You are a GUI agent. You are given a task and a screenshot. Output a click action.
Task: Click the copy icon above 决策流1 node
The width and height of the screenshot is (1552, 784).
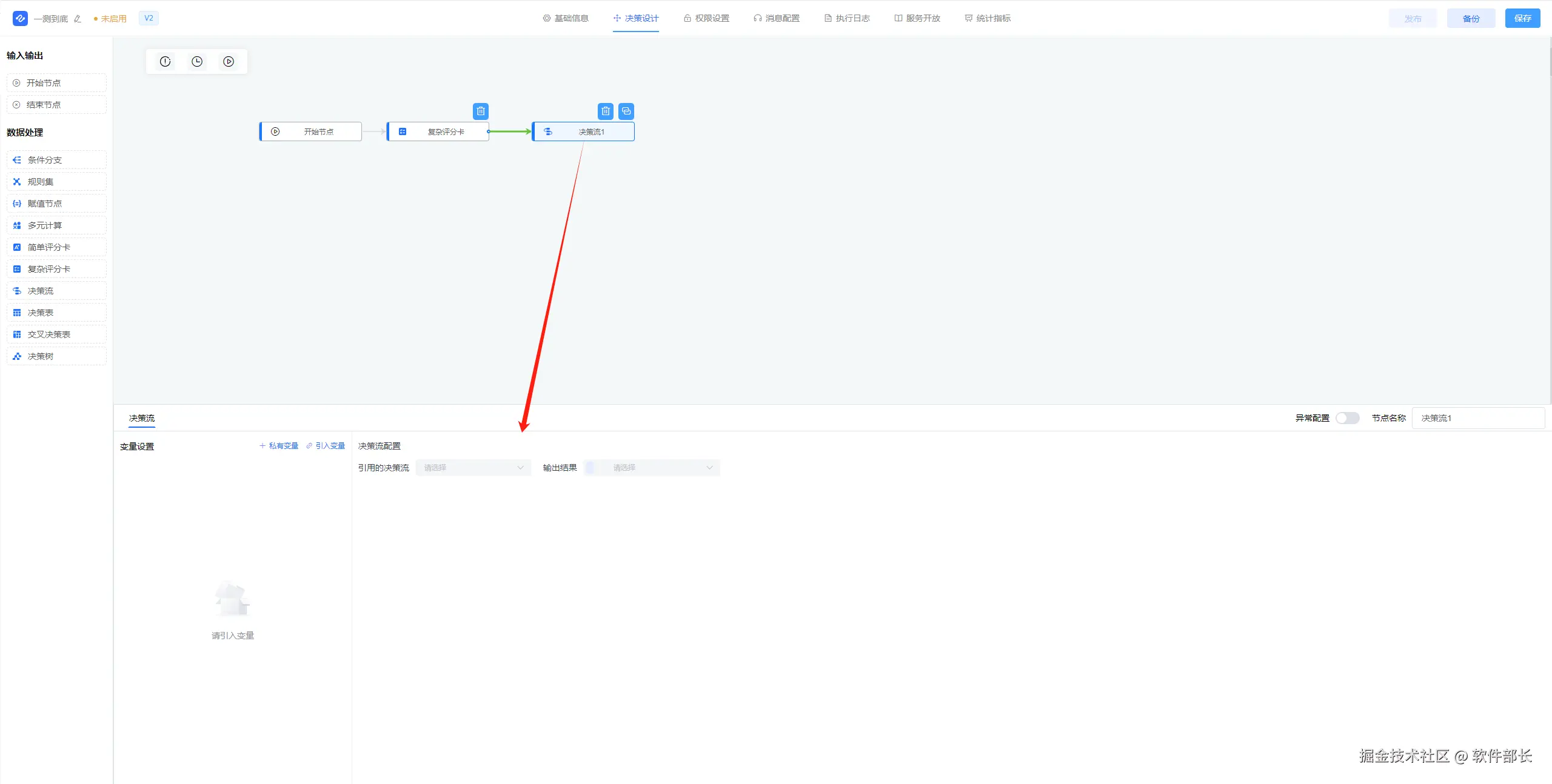point(626,111)
